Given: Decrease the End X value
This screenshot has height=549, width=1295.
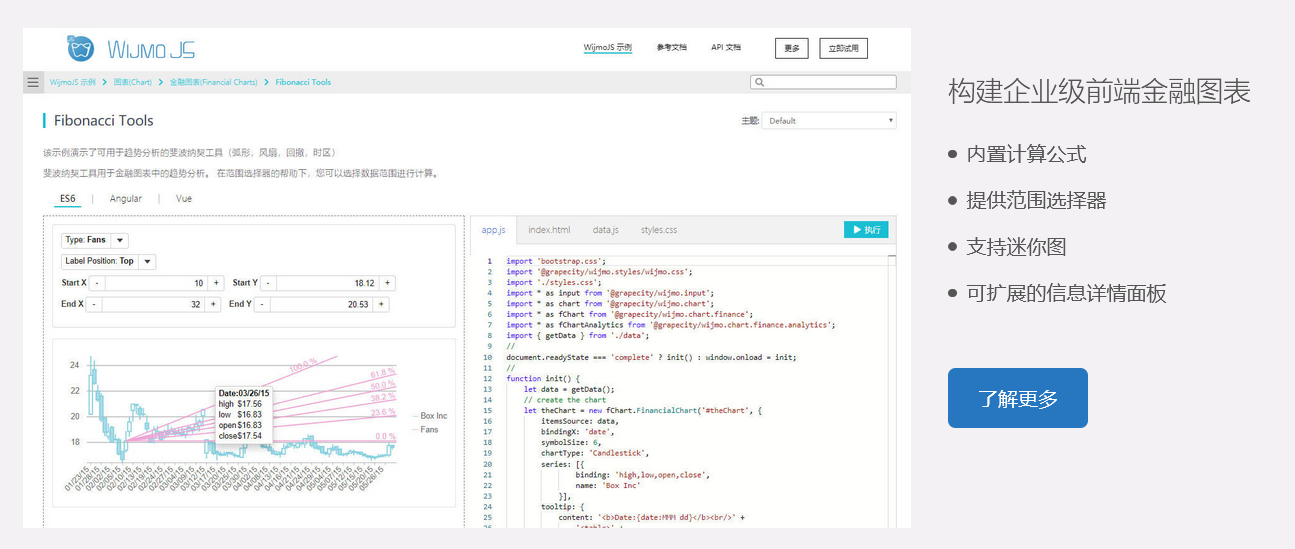Looking at the screenshot, I should (94, 304).
